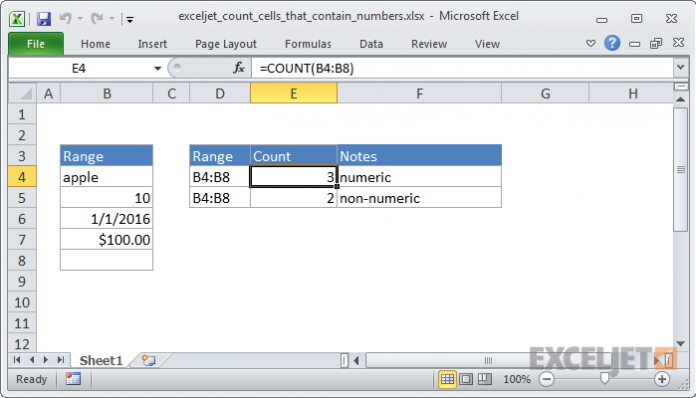Open the Formulas tab

point(308,44)
